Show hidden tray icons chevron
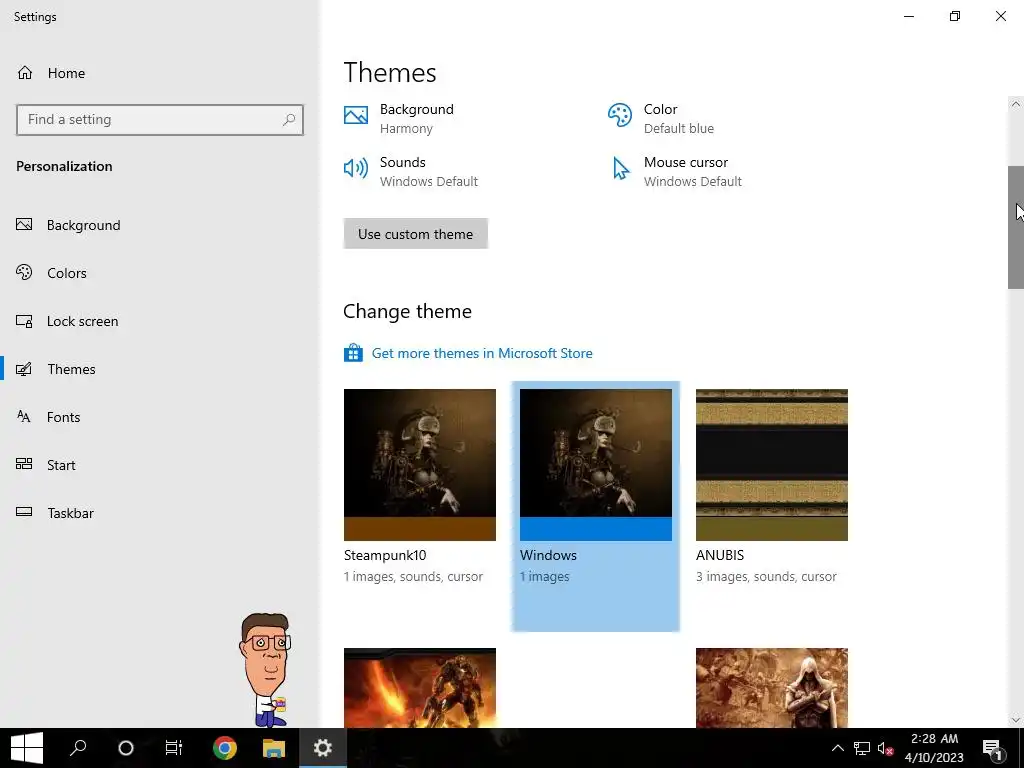This screenshot has width=1024, height=768. tap(837, 748)
